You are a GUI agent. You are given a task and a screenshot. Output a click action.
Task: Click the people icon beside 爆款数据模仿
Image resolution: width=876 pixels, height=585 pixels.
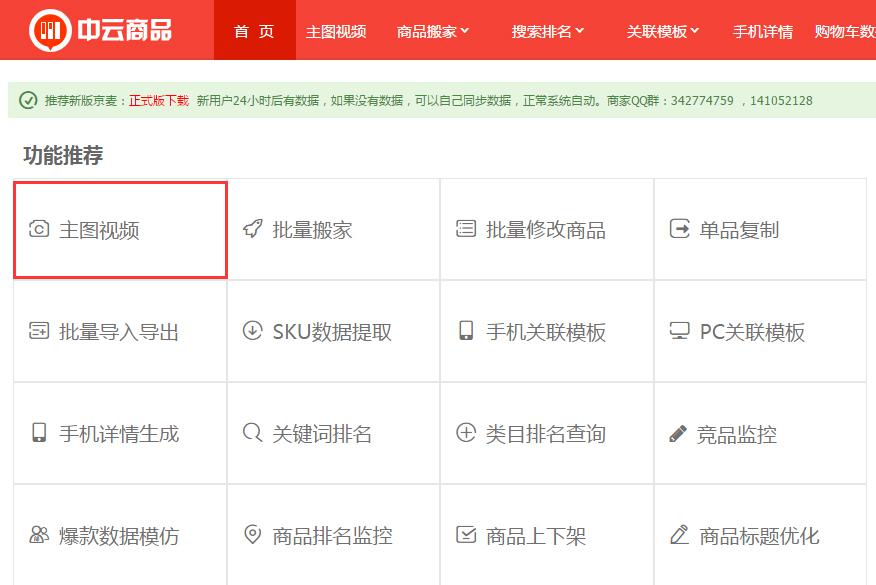[x=39, y=535]
